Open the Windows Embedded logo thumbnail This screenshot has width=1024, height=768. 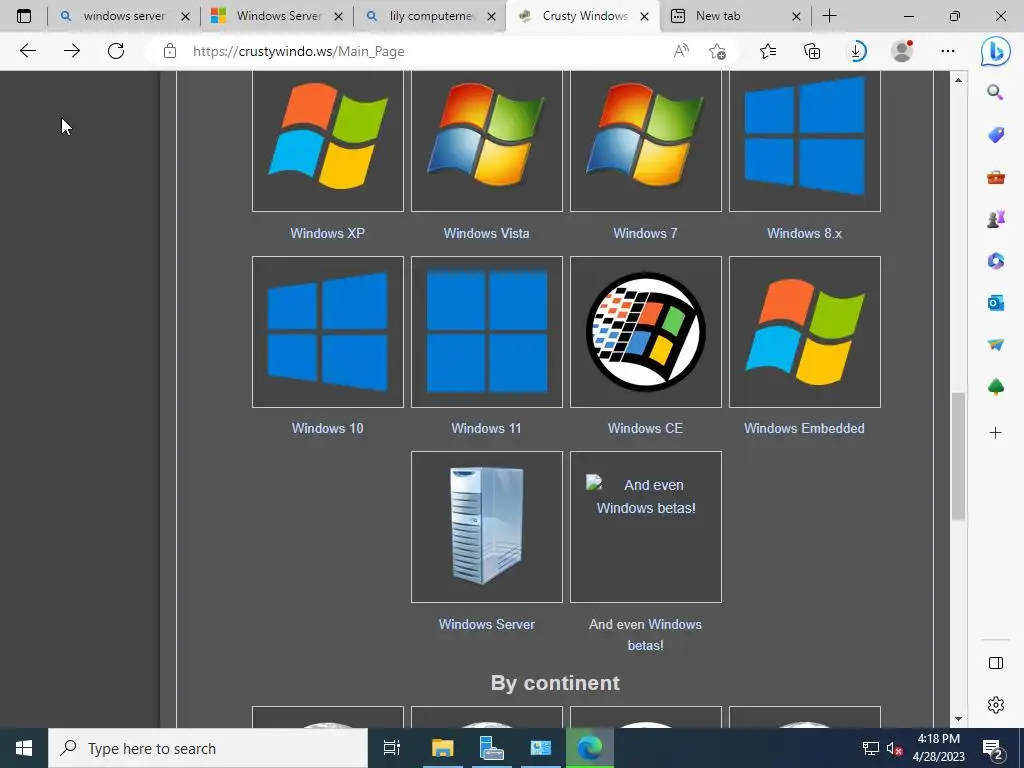pyautogui.click(x=805, y=332)
